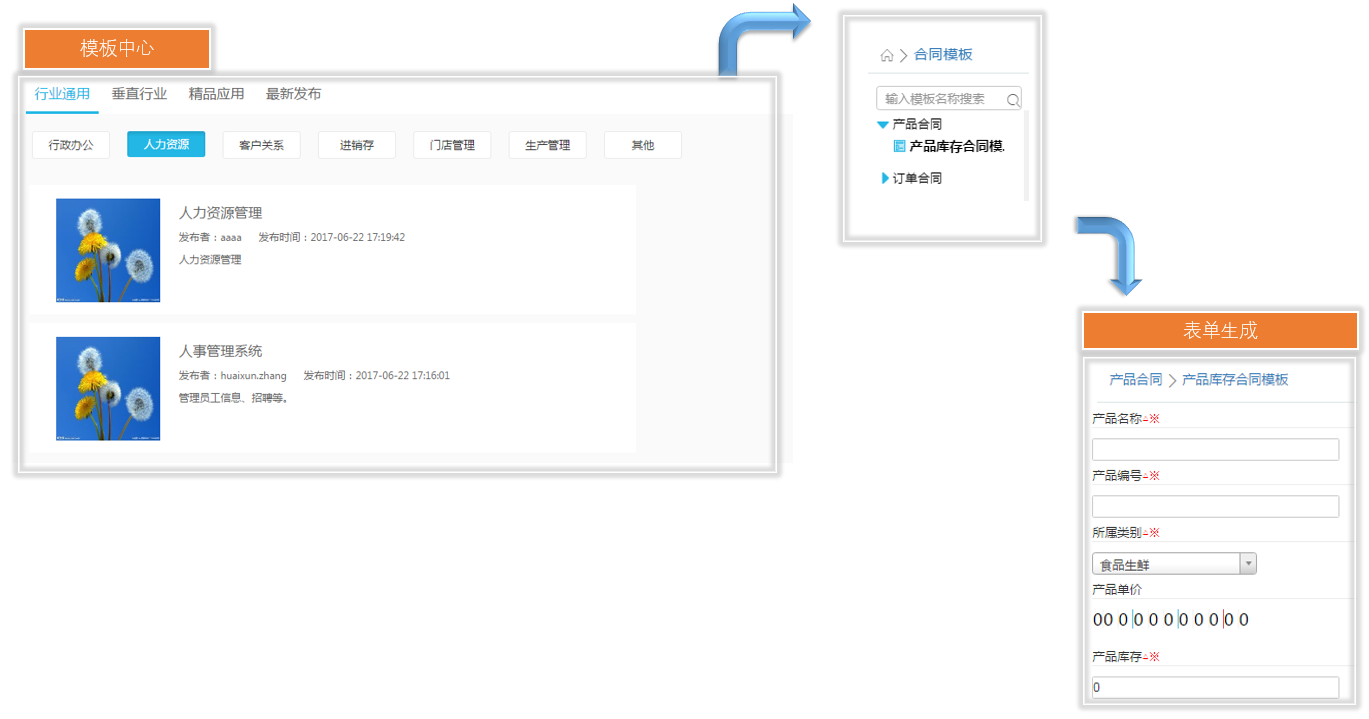Choose the 进销存 category
This screenshot has height=719, width=1369.
[356, 145]
